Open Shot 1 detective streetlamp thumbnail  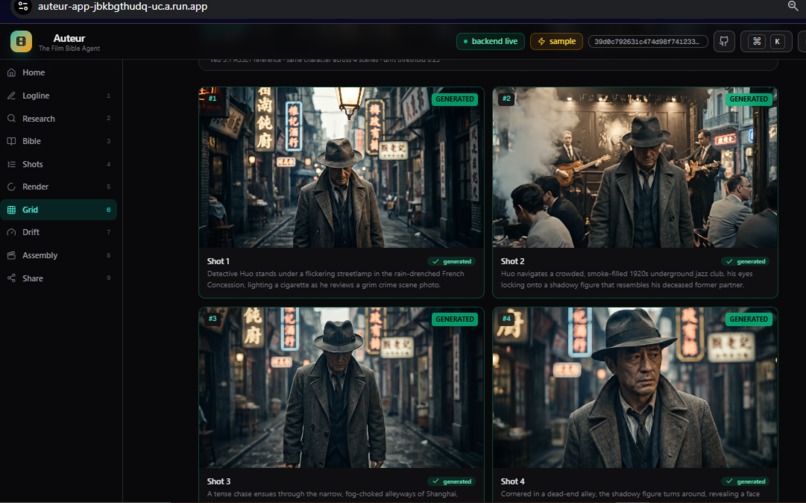coord(341,167)
